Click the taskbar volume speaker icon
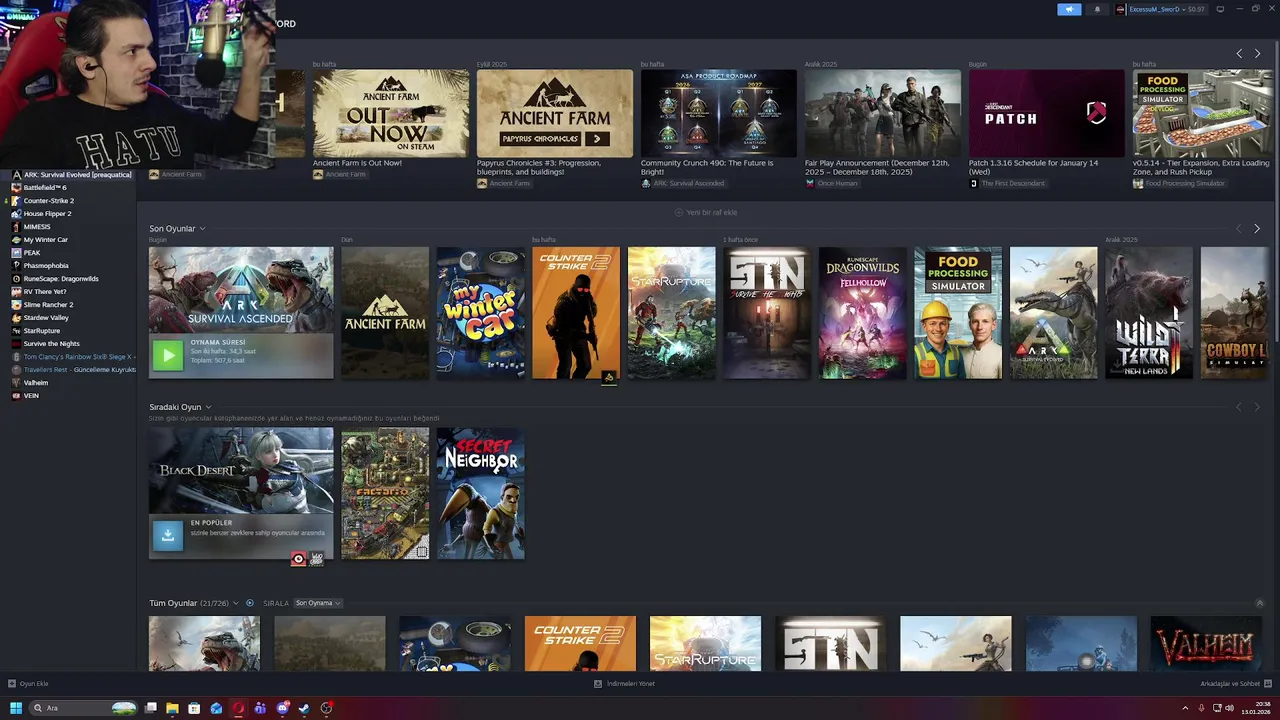The width and height of the screenshot is (1280, 720). coord(1229,708)
